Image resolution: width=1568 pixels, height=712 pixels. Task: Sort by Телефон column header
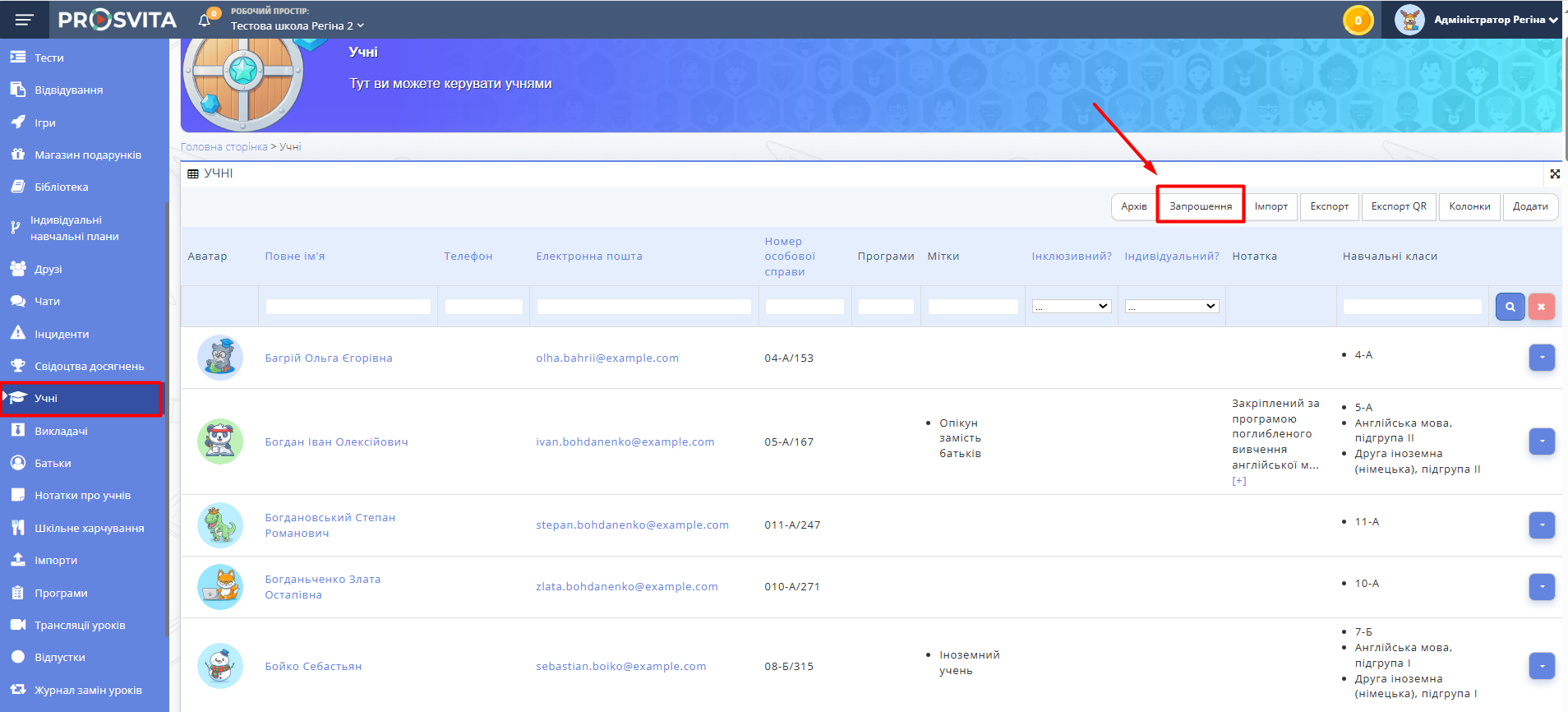pos(468,257)
